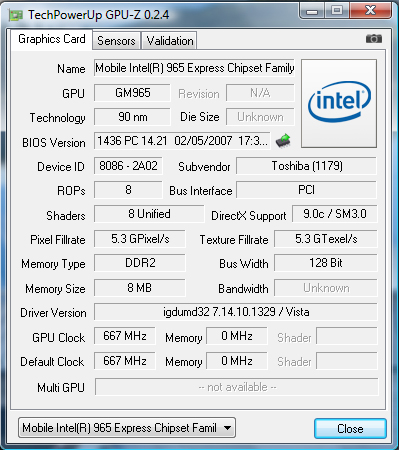Click the Multi GPU not available field
Image resolution: width=399 pixels, height=450 pixels.
coord(237,387)
